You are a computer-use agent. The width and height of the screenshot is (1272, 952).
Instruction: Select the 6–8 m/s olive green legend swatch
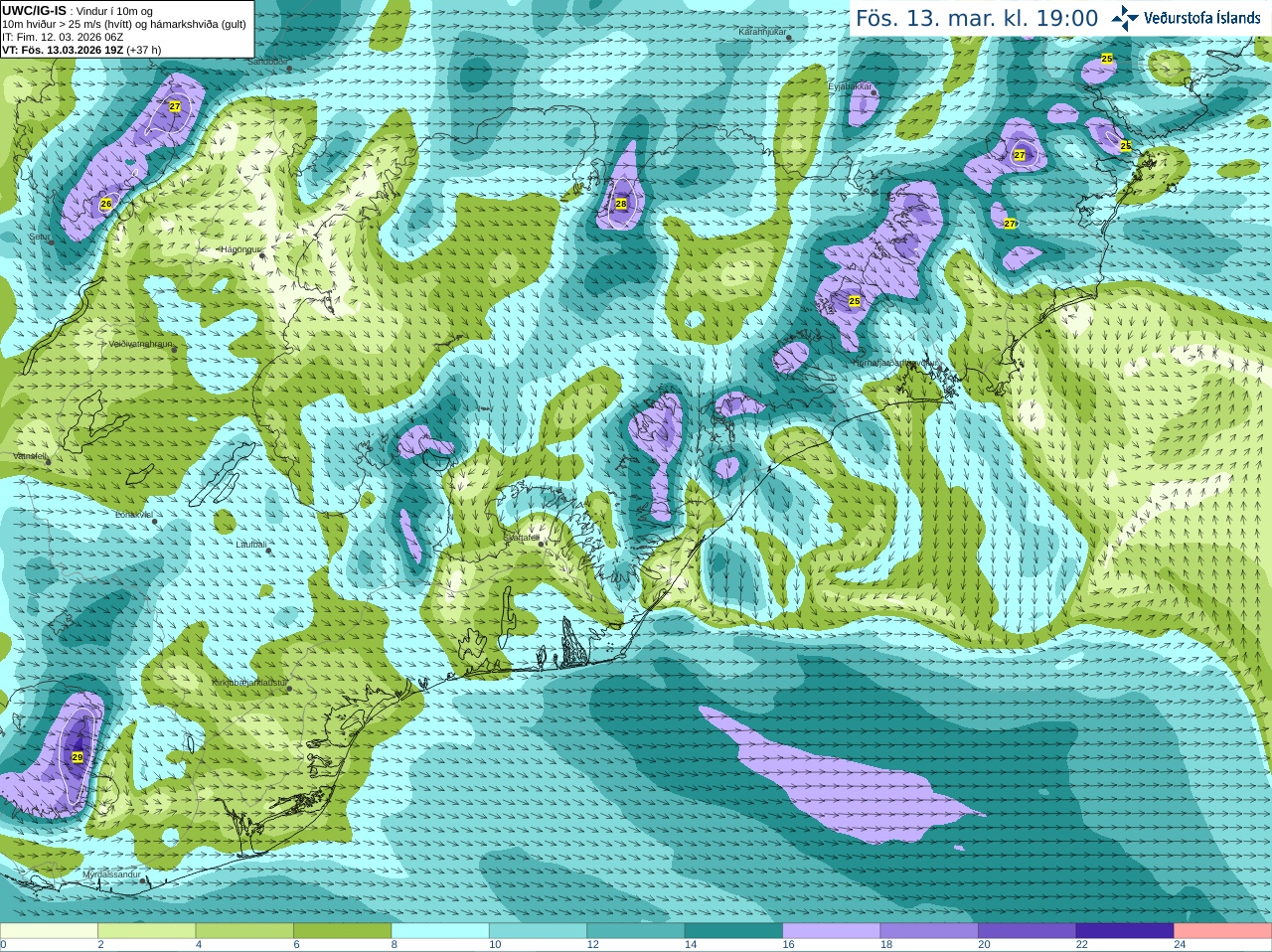[x=342, y=931]
